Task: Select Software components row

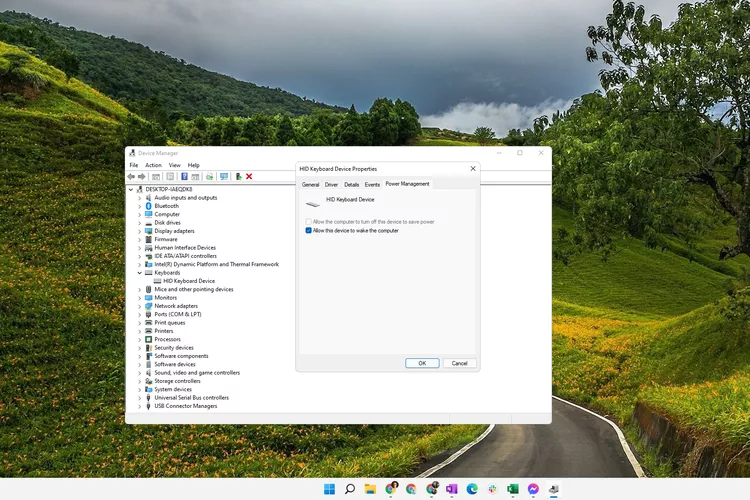Action: point(181,356)
